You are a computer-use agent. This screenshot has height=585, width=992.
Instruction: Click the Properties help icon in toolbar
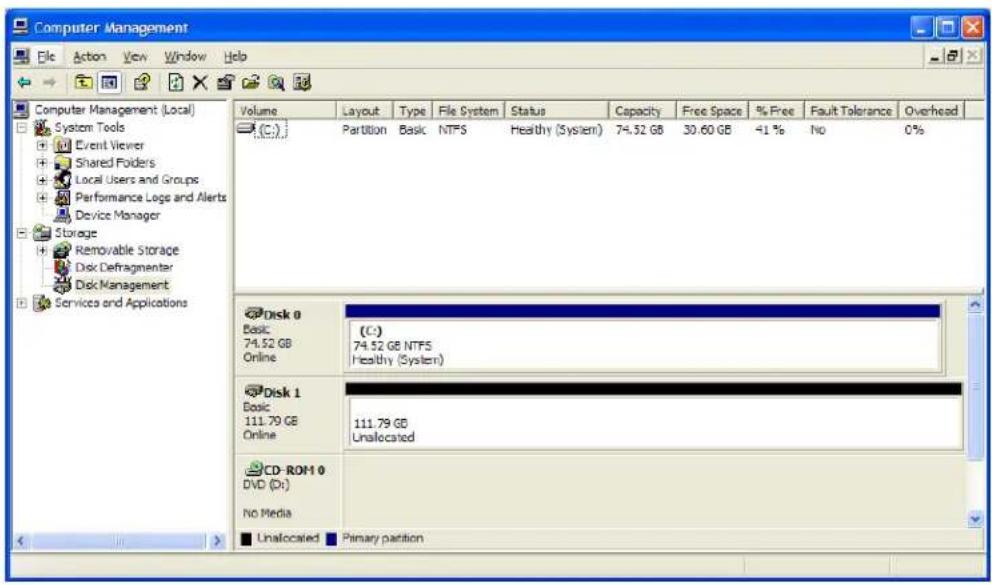142,82
